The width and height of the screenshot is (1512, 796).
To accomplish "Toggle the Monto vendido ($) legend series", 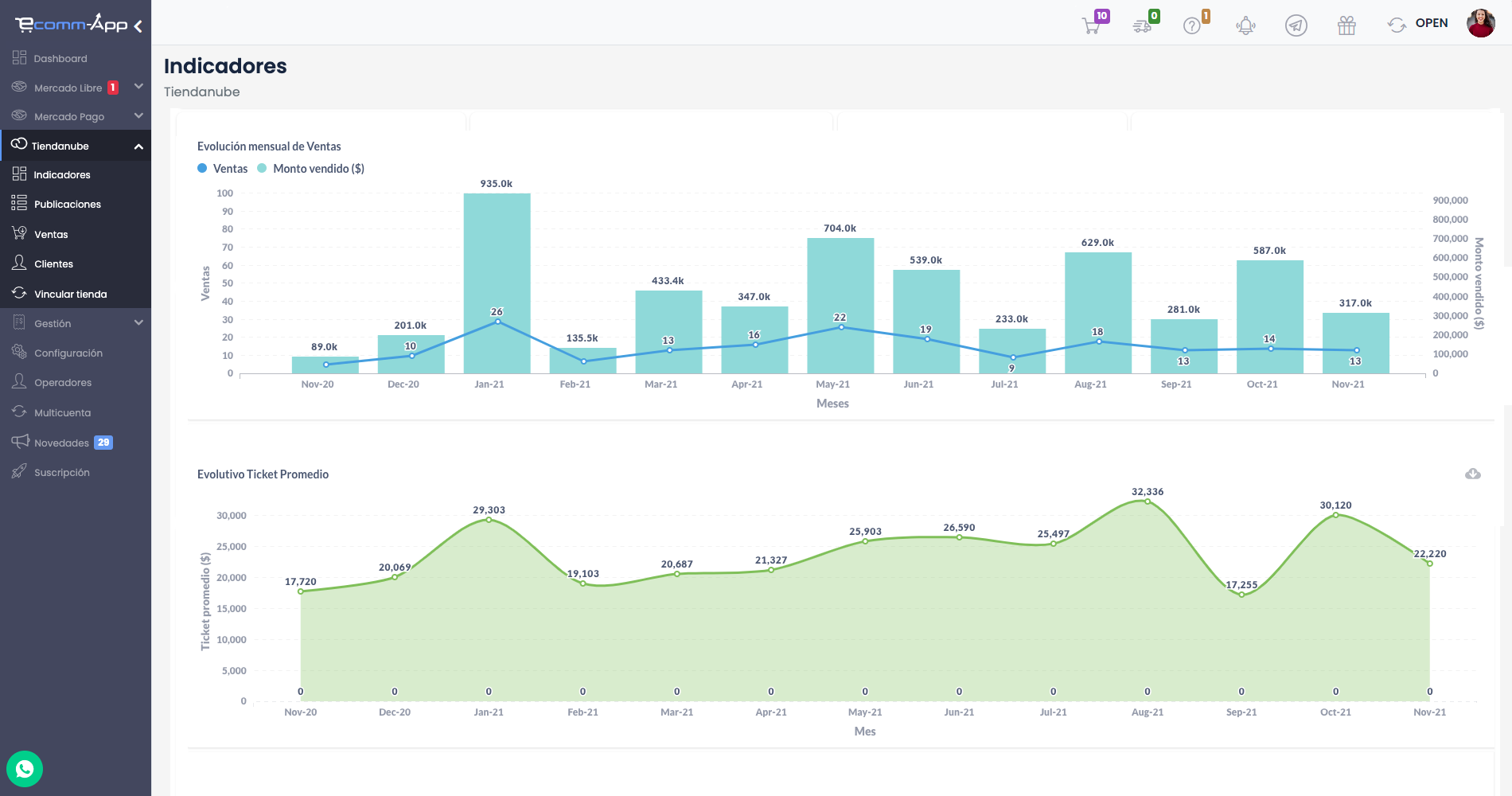I will [311, 168].
